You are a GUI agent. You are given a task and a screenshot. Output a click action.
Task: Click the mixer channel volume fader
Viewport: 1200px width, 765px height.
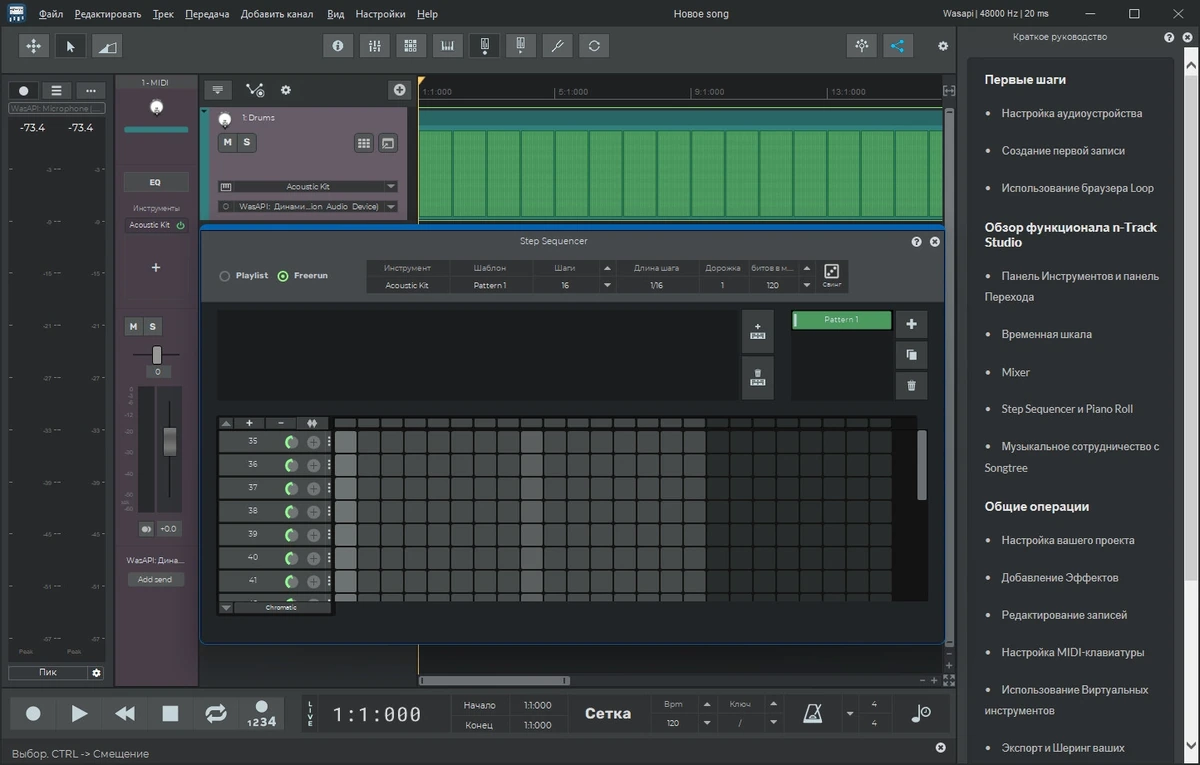(x=170, y=441)
